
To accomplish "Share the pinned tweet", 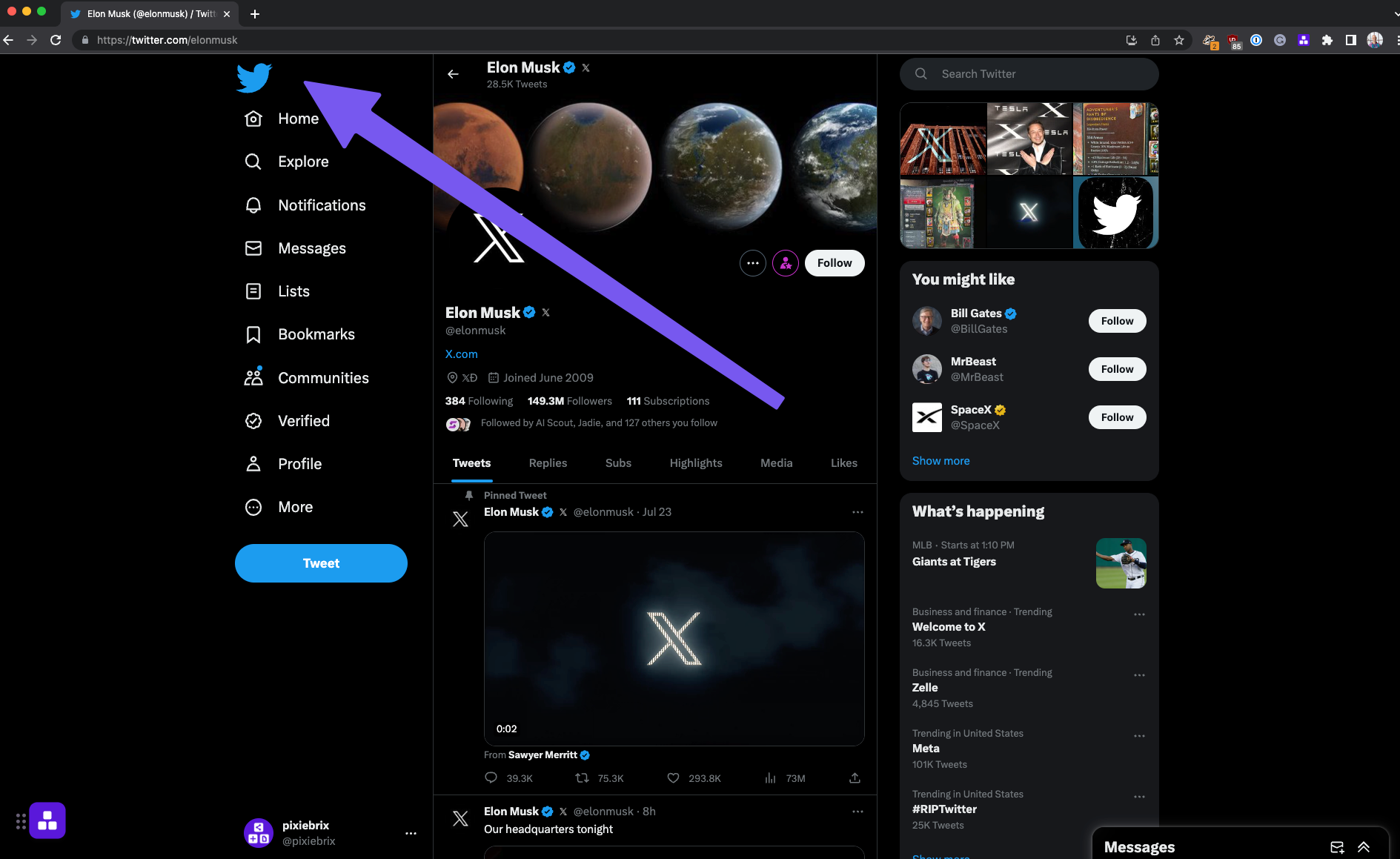I will (855, 778).
